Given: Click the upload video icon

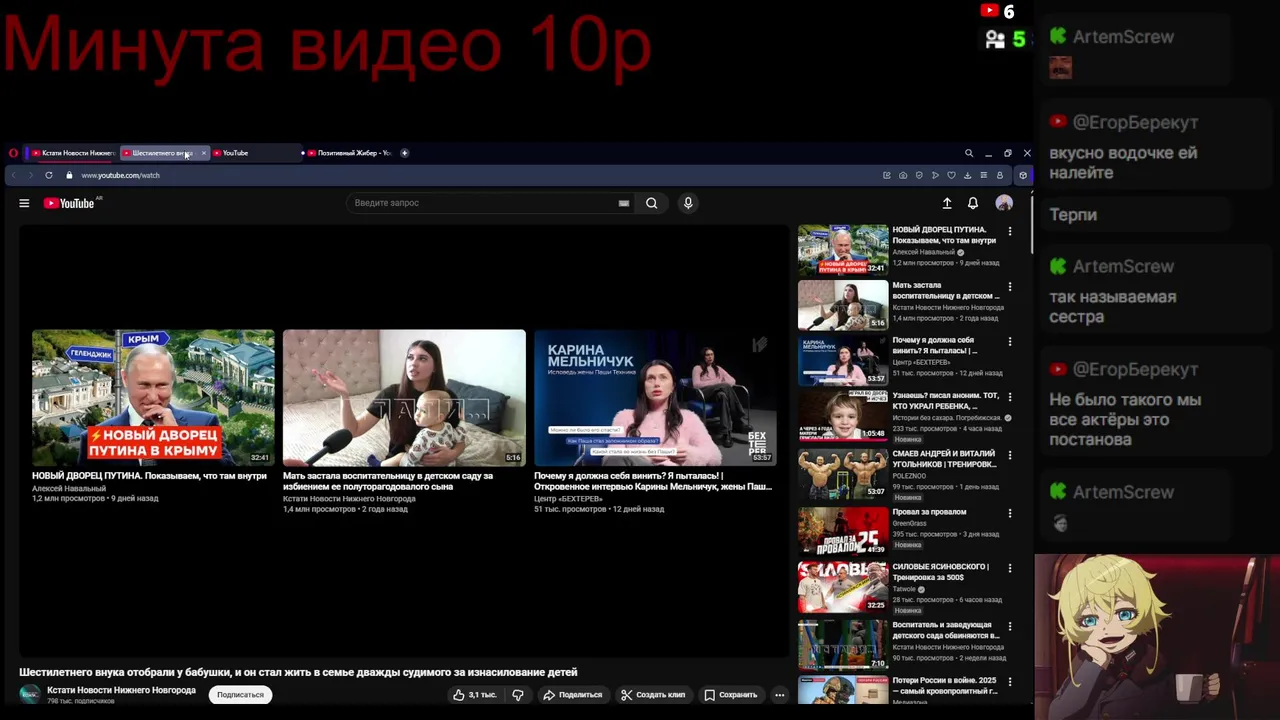Looking at the screenshot, I should (x=947, y=203).
